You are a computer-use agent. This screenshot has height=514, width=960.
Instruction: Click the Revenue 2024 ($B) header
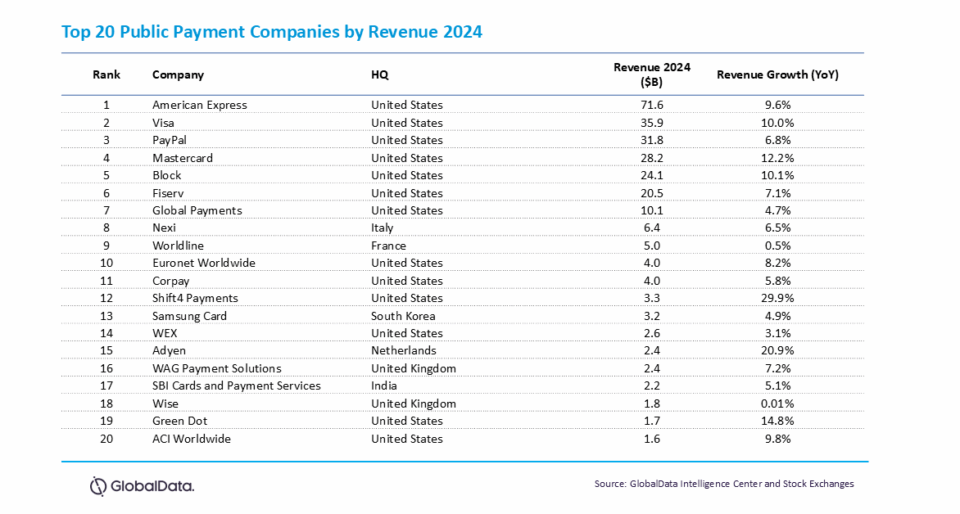[652, 75]
